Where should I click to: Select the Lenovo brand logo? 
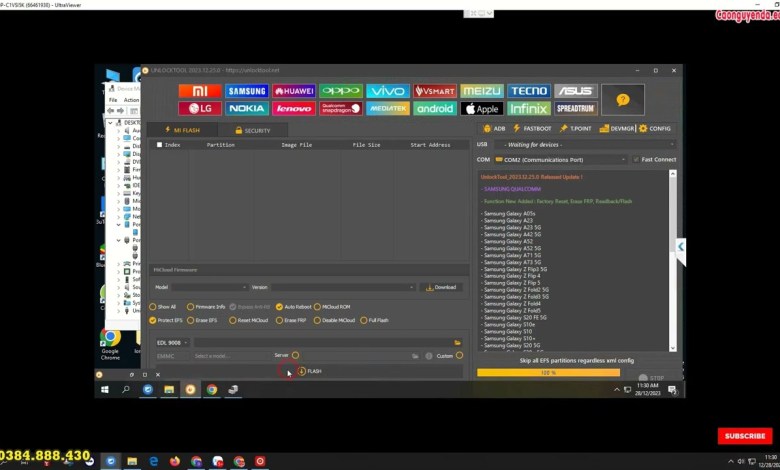pyautogui.click(x=294, y=108)
